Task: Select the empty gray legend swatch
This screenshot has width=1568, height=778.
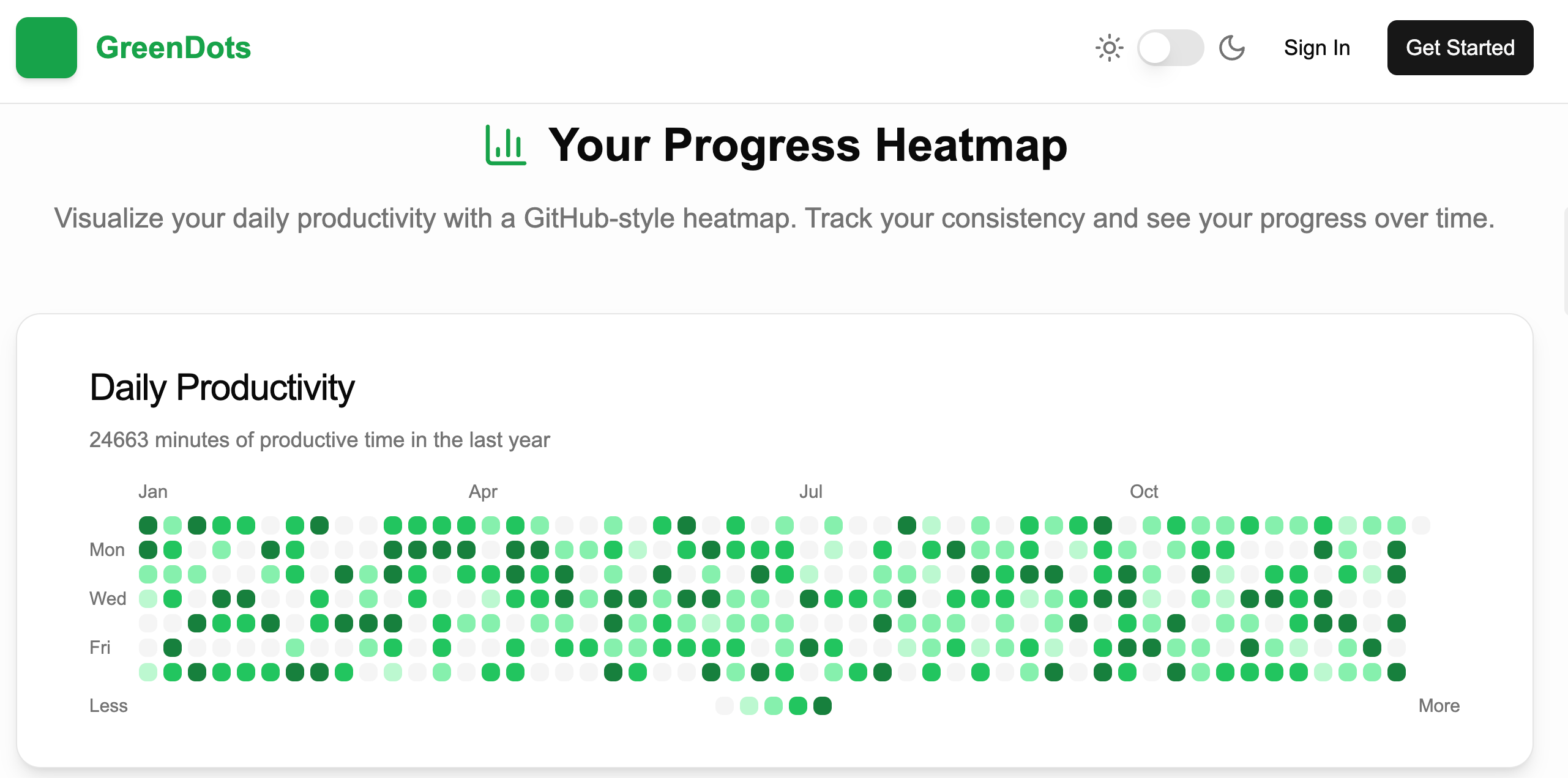Action: coord(725,706)
